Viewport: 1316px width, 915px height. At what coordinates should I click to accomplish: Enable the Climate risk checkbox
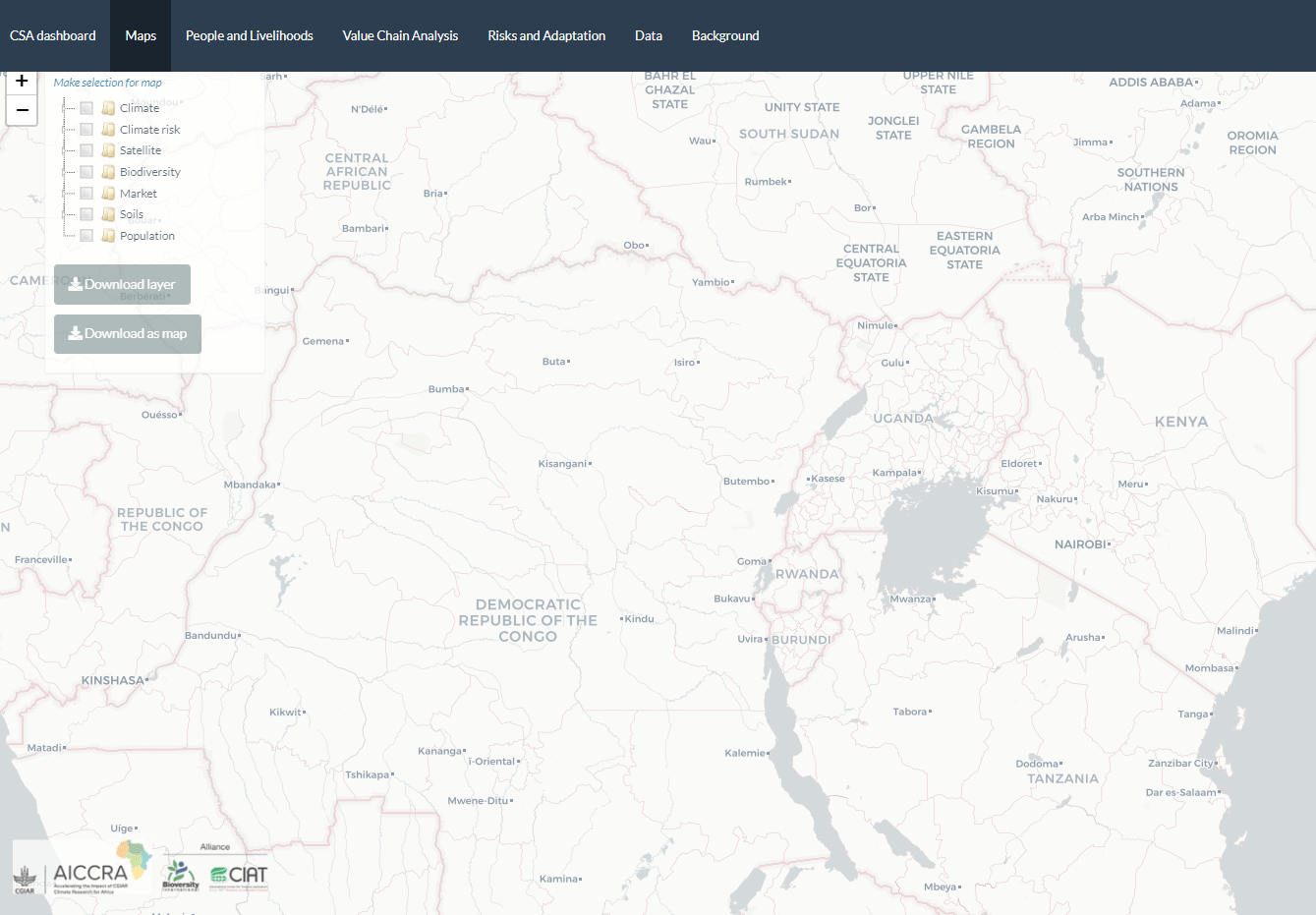[86, 129]
